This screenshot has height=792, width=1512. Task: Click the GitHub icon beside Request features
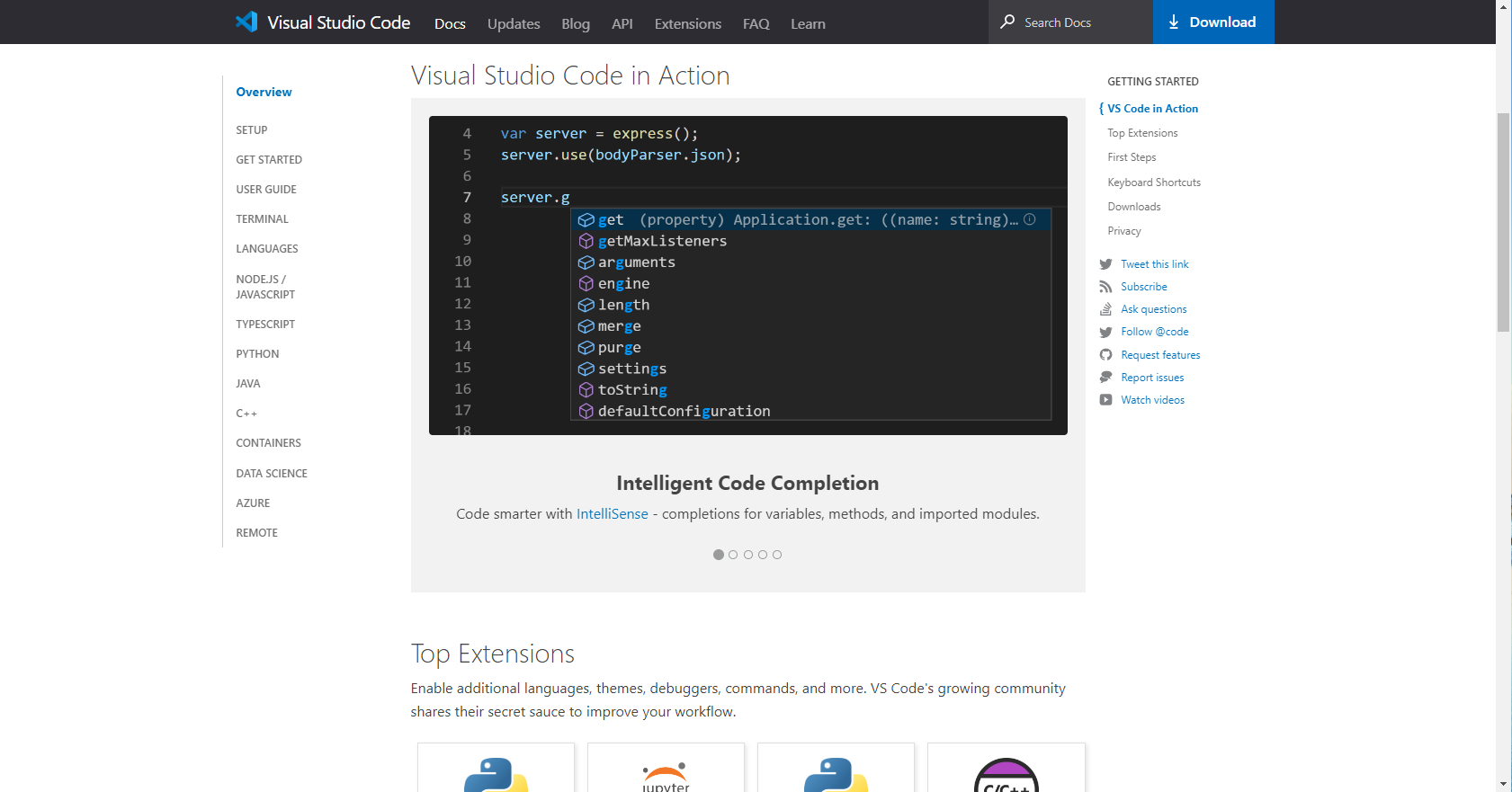pos(1105,355)
